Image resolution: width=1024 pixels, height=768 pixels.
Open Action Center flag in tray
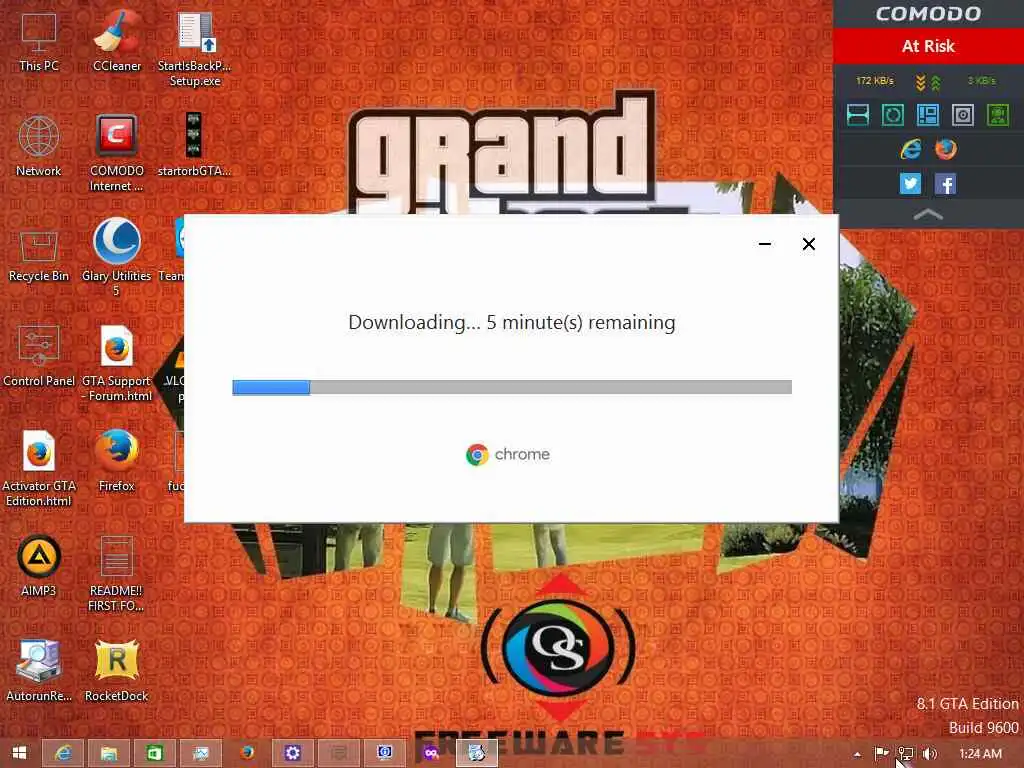(x=881, y=753)
